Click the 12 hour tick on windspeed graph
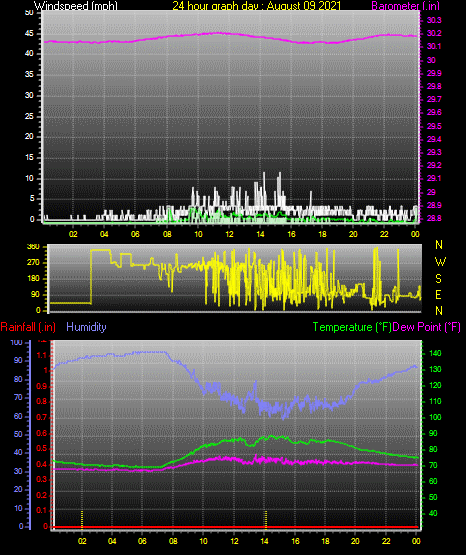The image size is (466, 555). 229,234
